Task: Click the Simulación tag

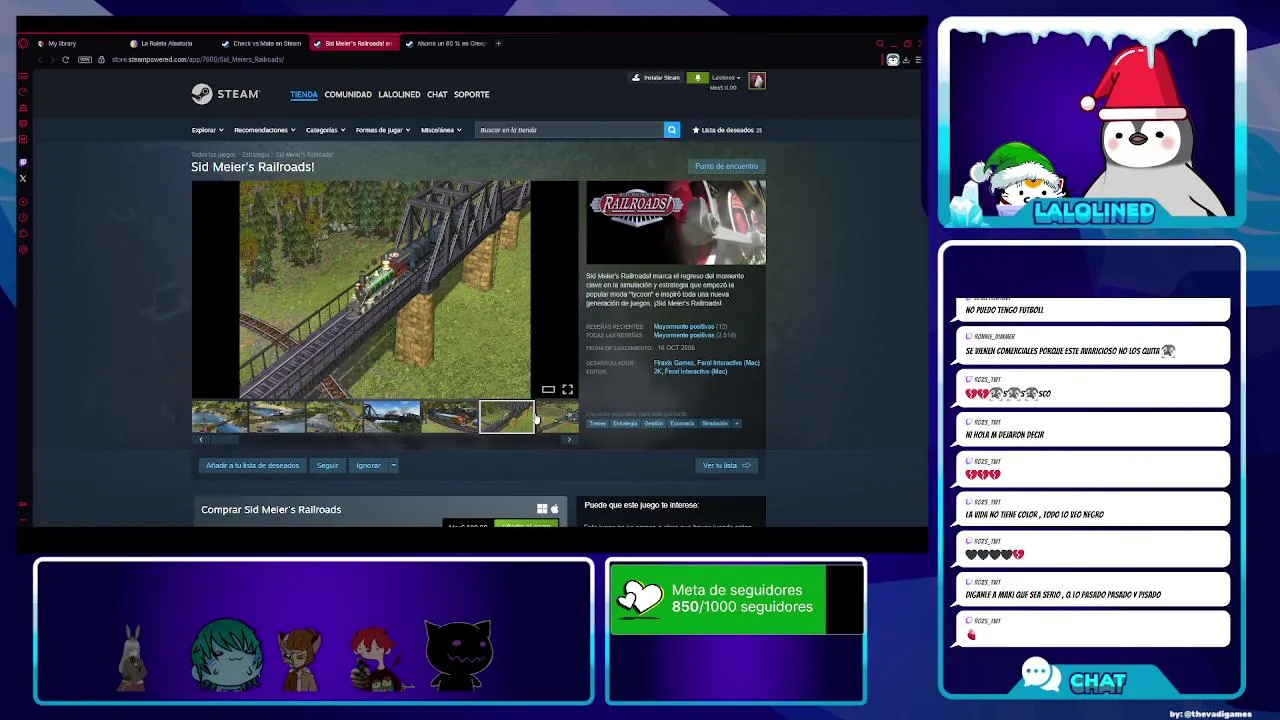Action: 715,423
